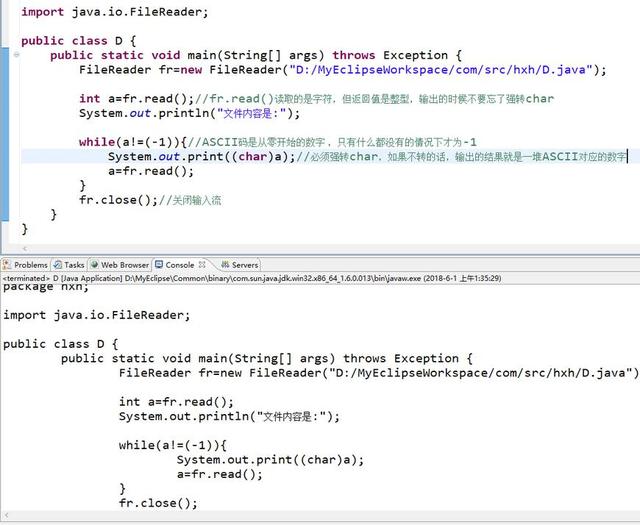Click the 'int a=fr.read();' line with comment in editor
Image resolution: width=640 pixels, height=525 pixels.
pos(317,99)
